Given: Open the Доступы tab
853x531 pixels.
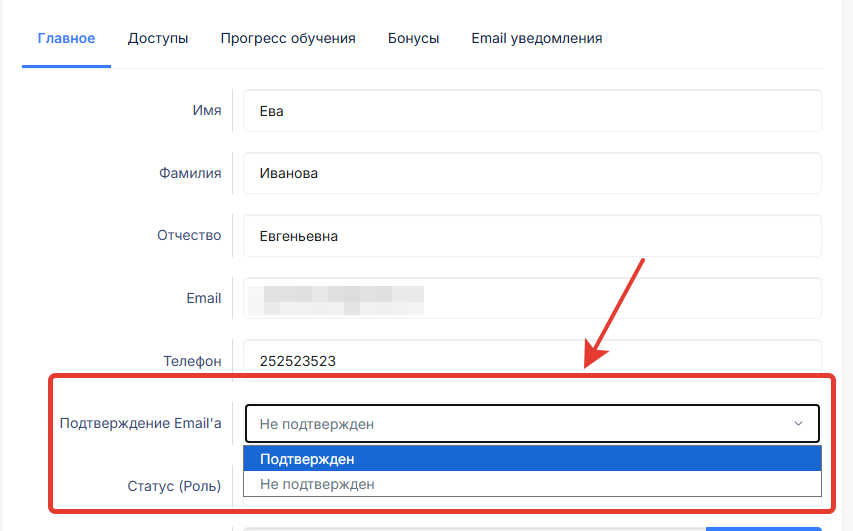Looking at the screenshot, I should pos(158,39).
